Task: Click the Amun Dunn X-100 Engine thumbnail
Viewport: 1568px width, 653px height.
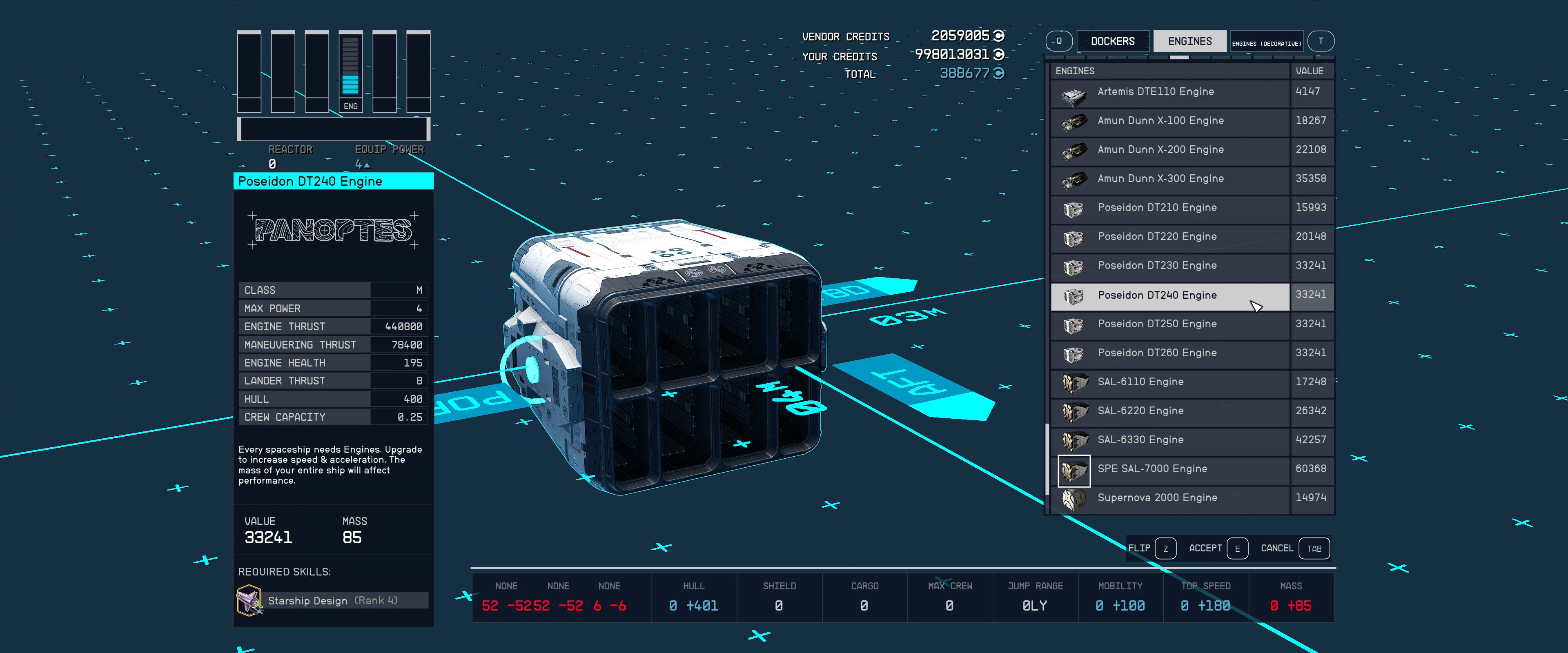Action: [1074, 122]
